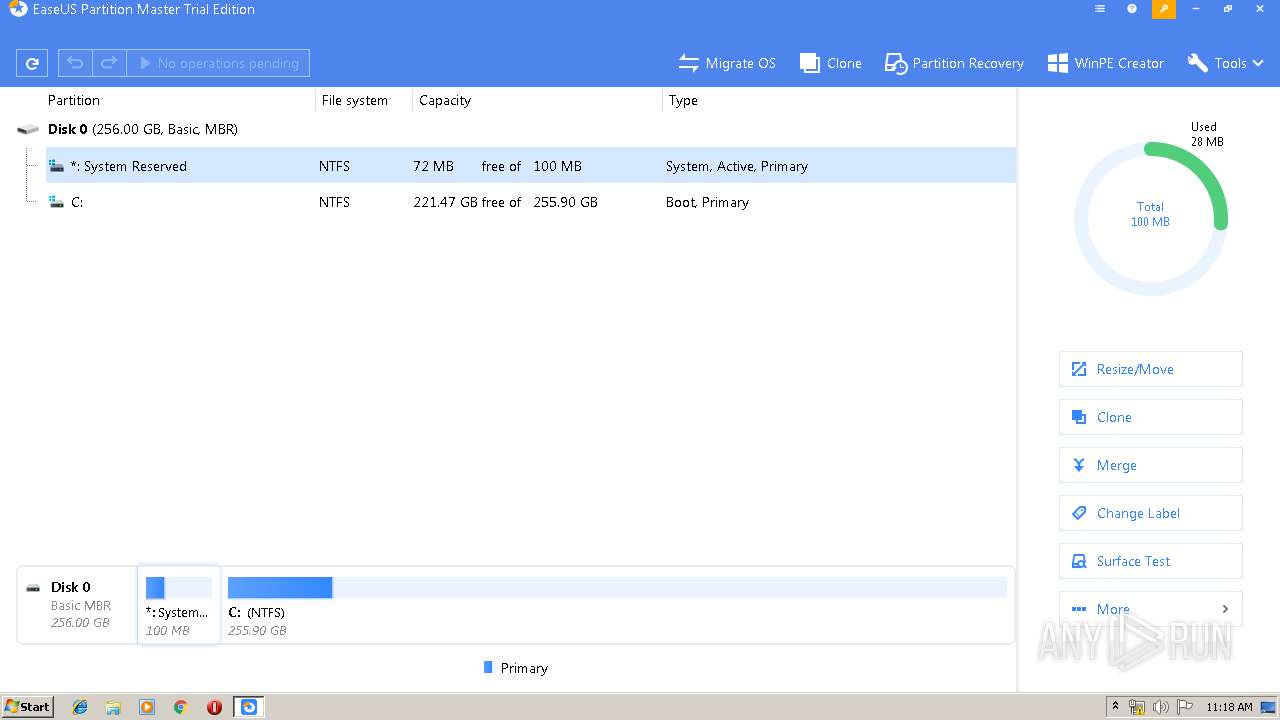This screenshot has width=1280, height=720.
Task: Click the Clone button in the side panel
Action: [x=1151, y=417]
